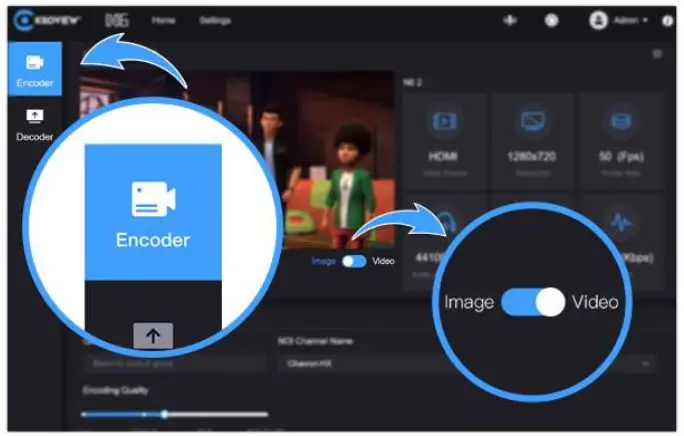Screen dimensions: 684x436
Task: Click the plus-shaped icon in top bar
Action: [510, 20]
